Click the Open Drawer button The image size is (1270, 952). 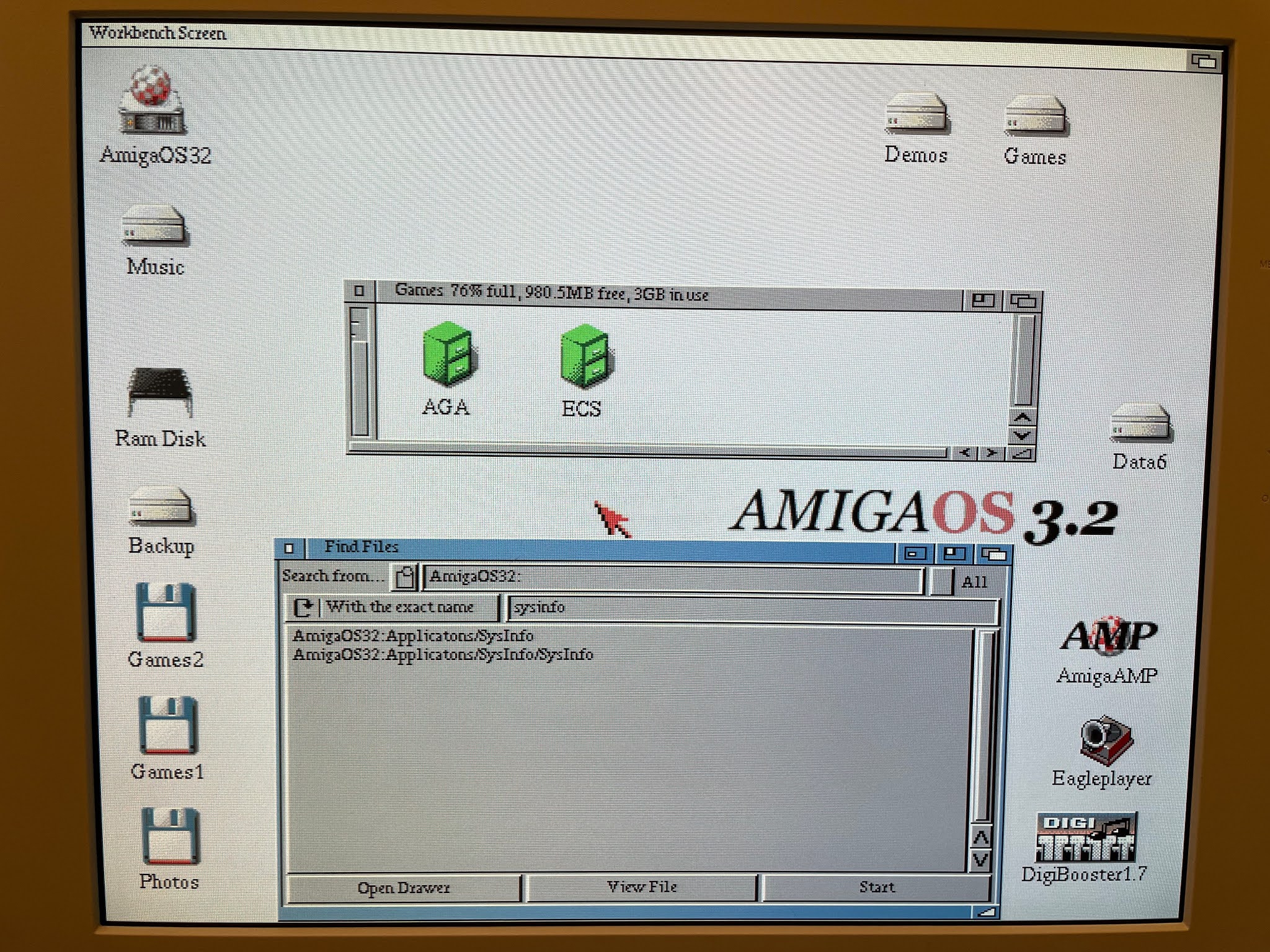[404, 888]
